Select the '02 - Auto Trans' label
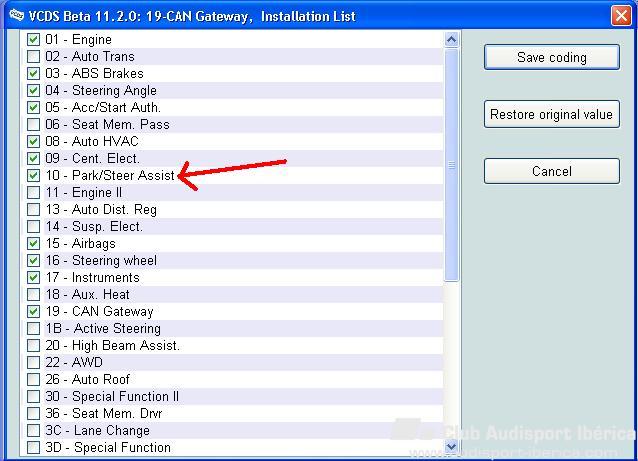The height and width of the screenshot is (461, 638). [90, 57]
